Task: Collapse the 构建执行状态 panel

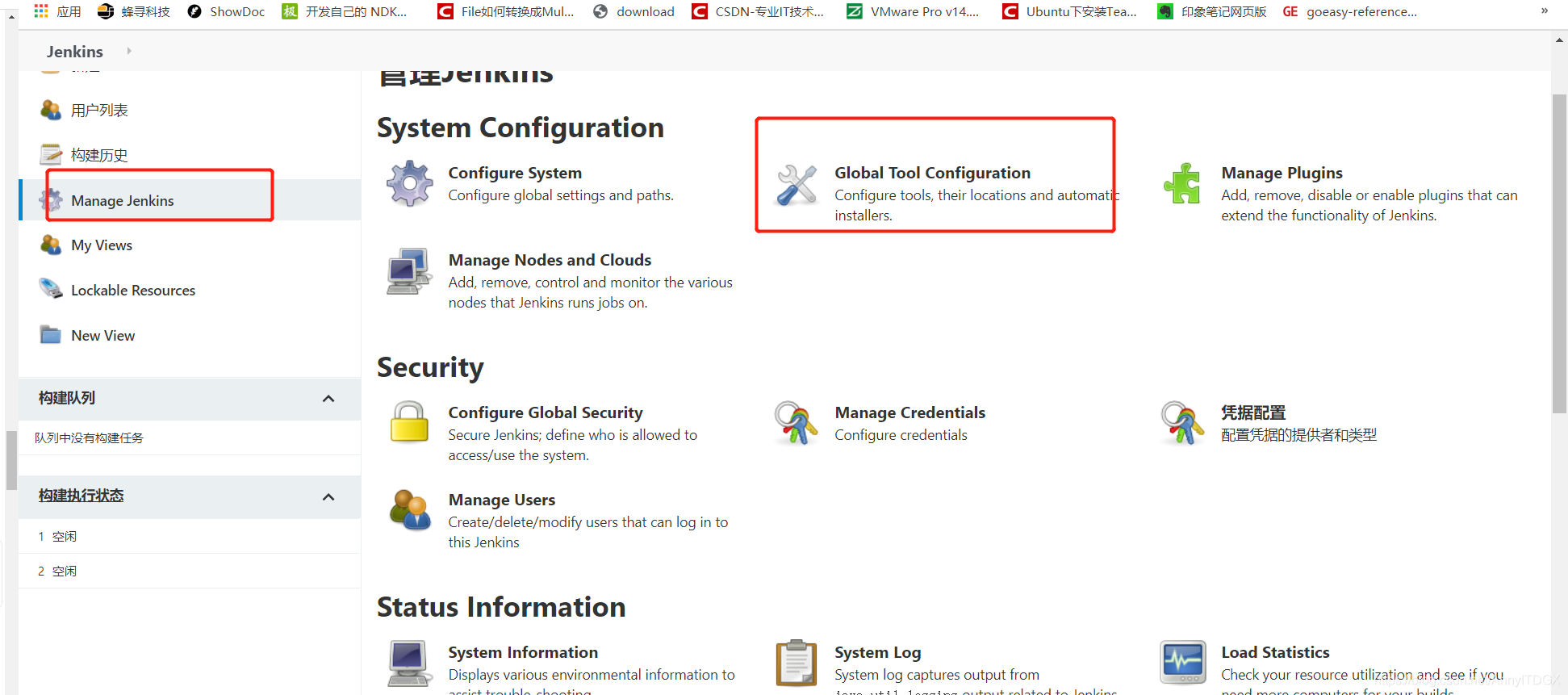Action: (x=328, y=496)
